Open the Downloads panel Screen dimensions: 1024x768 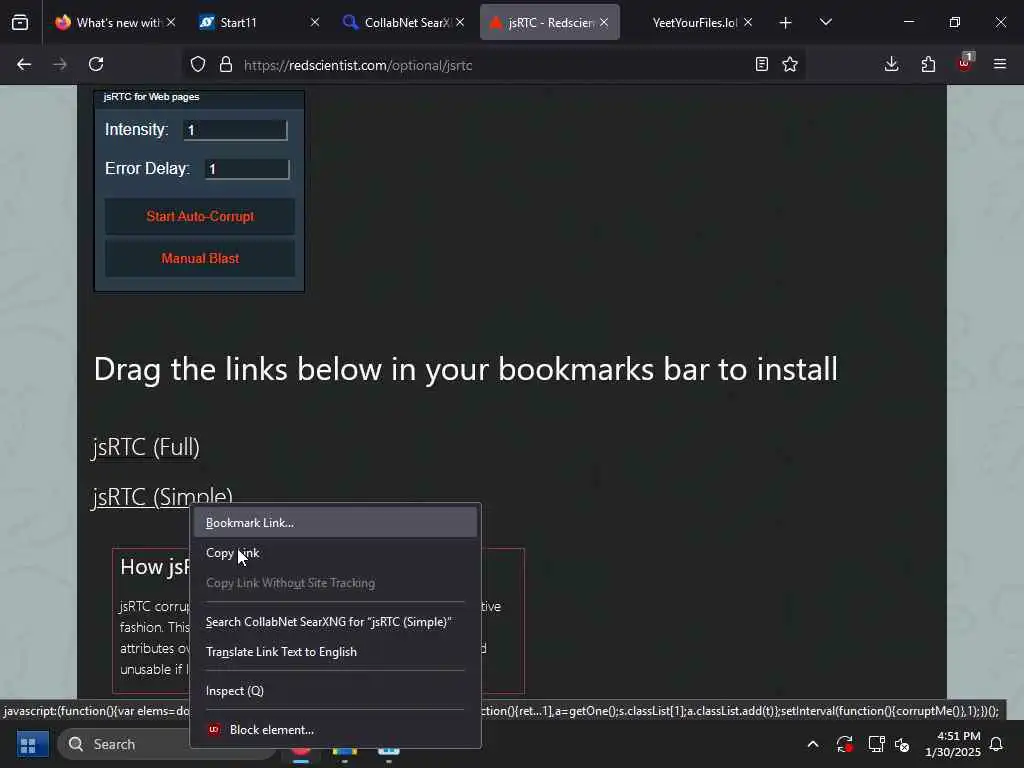pyautogui.click(x=891, y=64)
